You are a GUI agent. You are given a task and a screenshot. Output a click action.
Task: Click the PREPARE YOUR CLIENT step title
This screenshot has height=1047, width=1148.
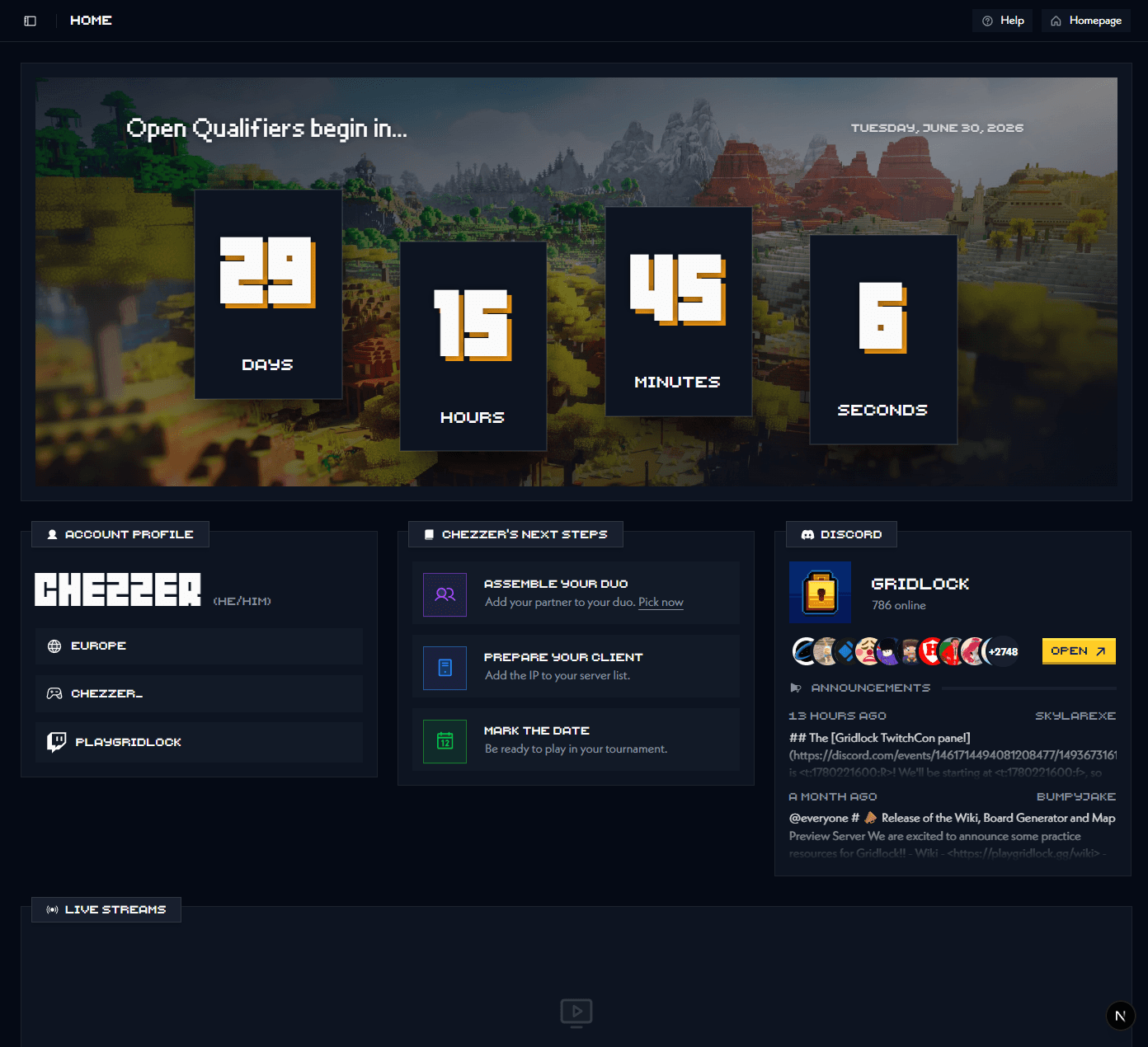[x=563, y=657]
